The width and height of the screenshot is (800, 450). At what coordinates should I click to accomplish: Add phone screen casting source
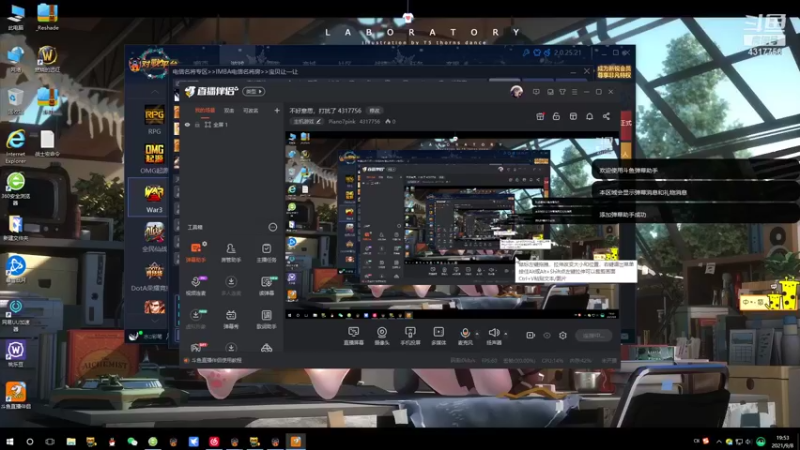pos(410,336)
